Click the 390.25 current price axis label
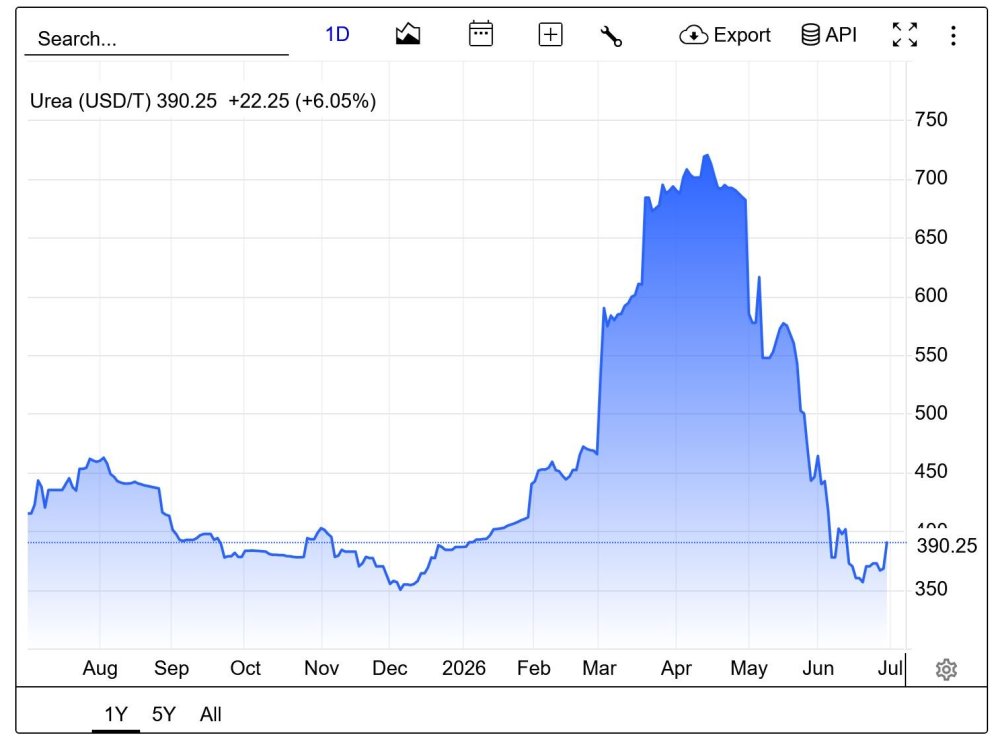The height and width of the screenshot is (743, 1000). [x=946, y=545]
